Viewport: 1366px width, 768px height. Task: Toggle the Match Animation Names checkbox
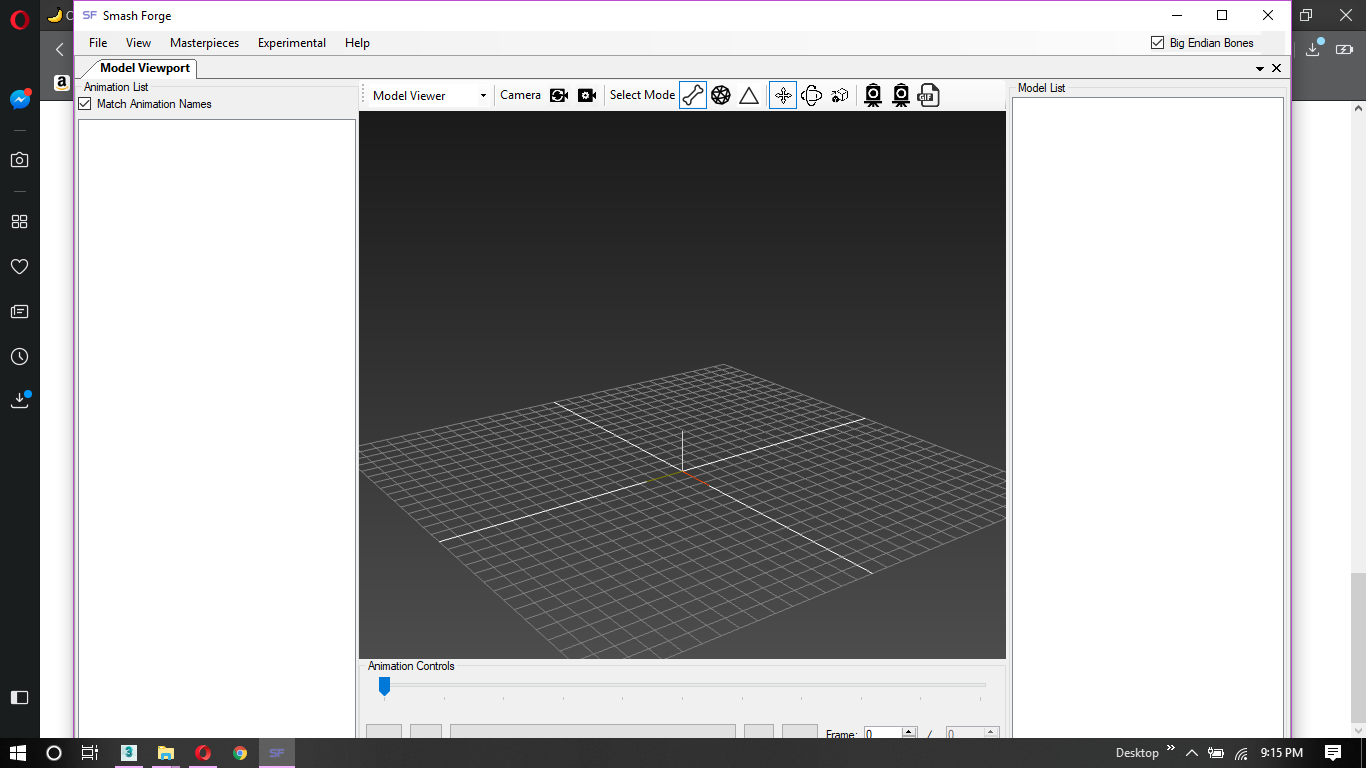click(84, 104)
